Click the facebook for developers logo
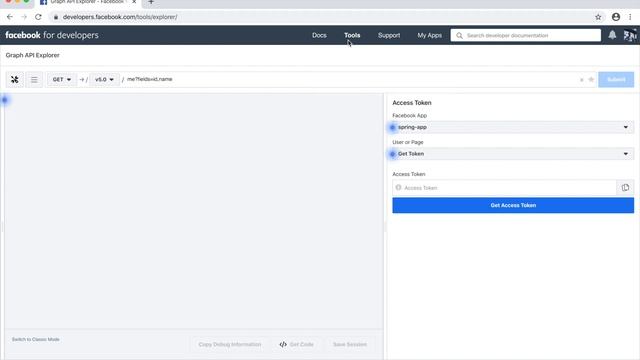This screenshot has height=360, width=640. (x=52, y=36)
